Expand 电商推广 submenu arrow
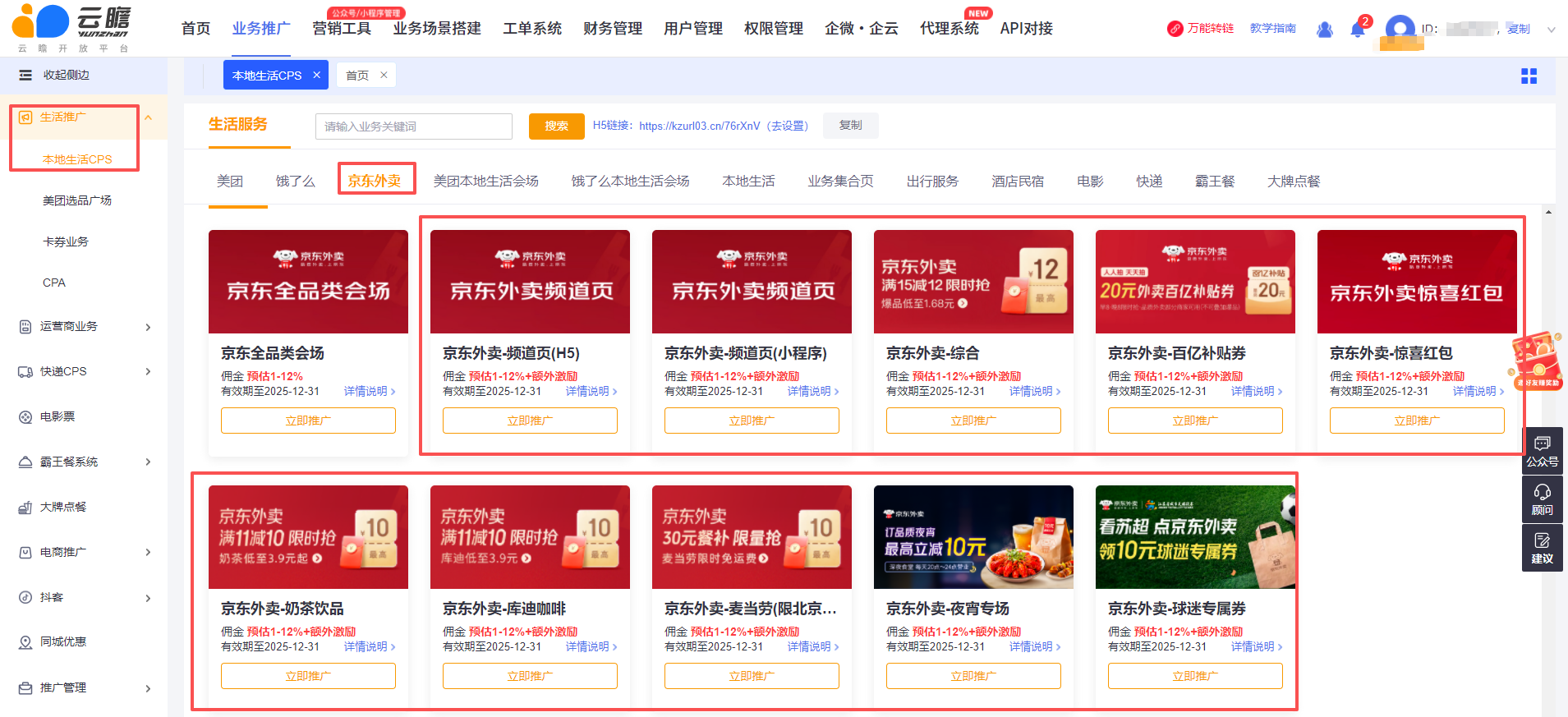This screenshot has width=1568, height=717. pyautogui.click(x=148, y=553)
